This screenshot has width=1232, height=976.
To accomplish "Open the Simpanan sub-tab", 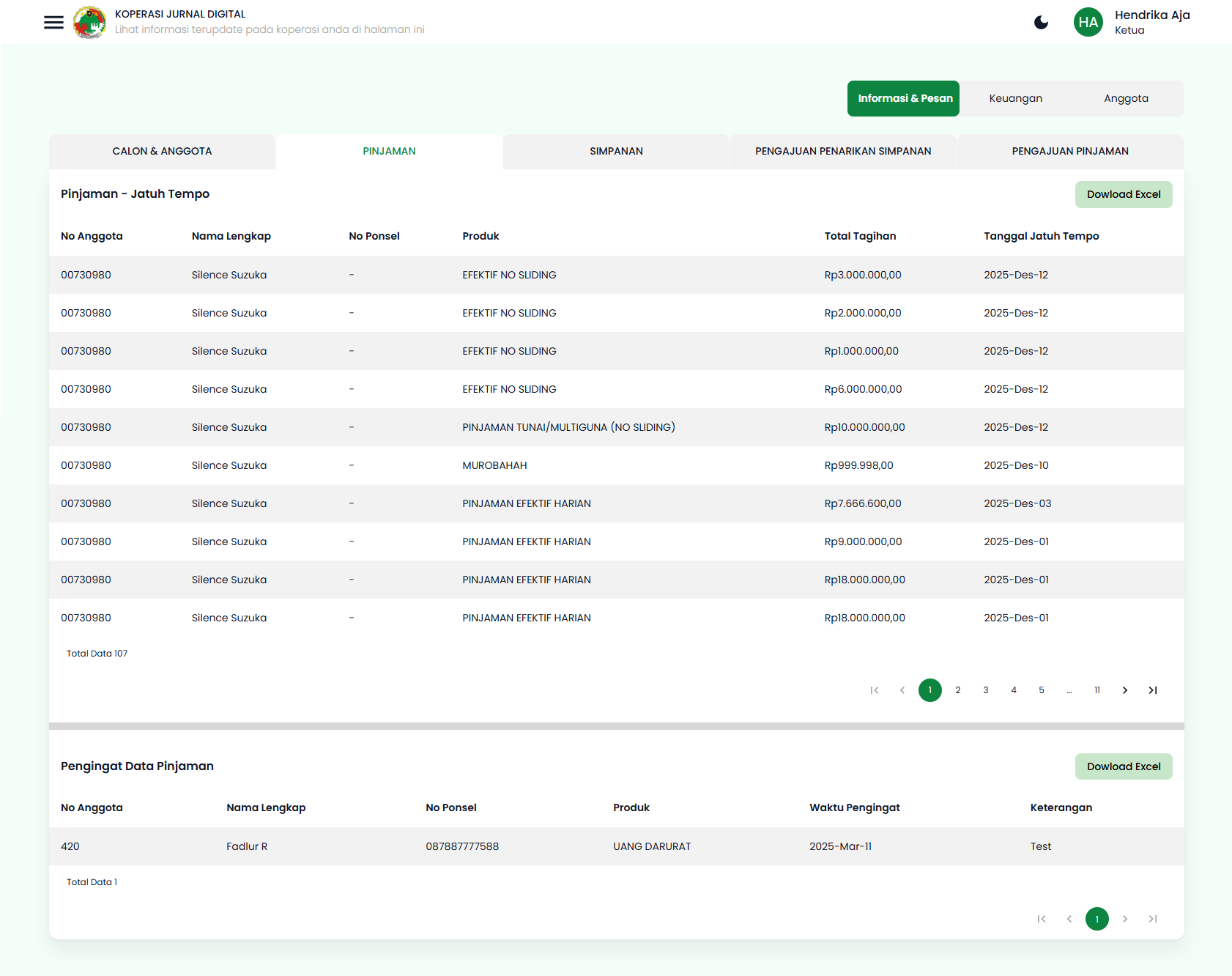I will tap(616, 151).
